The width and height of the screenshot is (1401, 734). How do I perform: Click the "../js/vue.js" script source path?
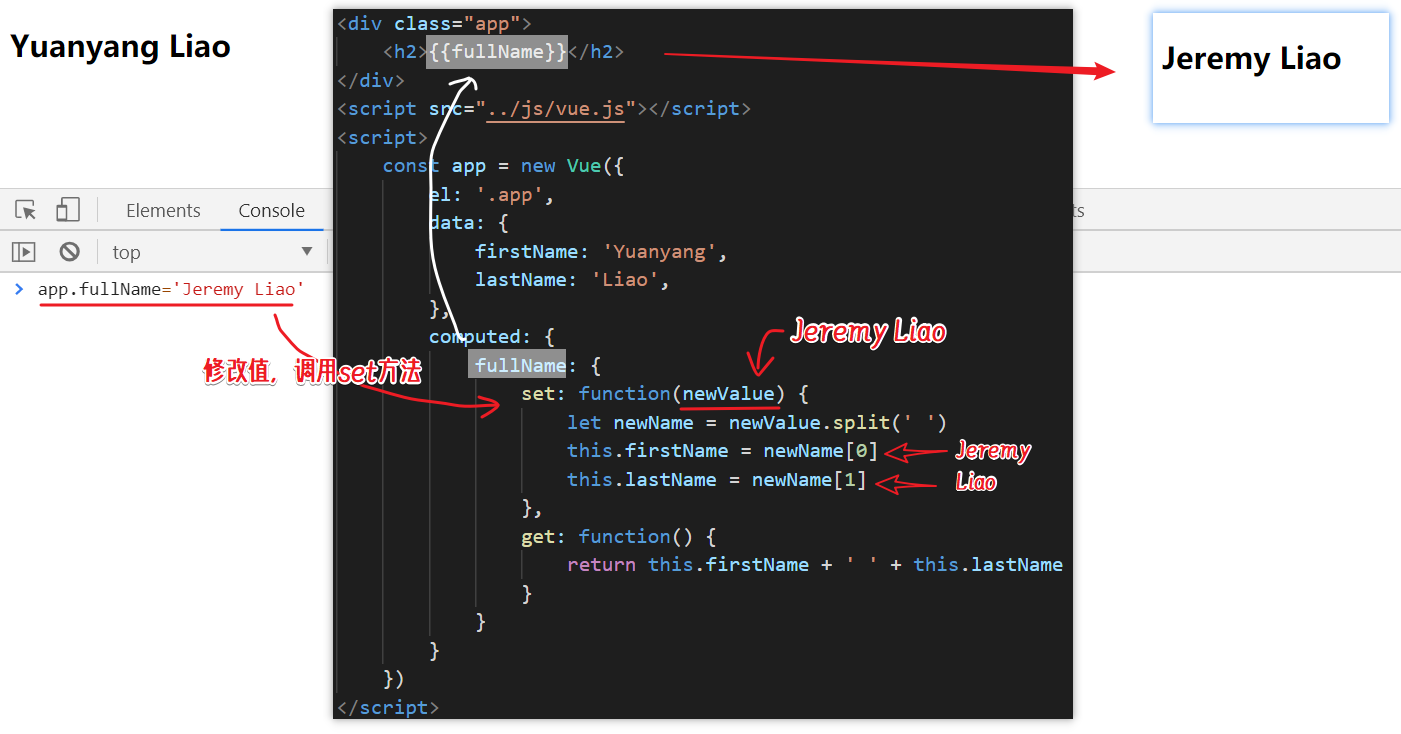(x=555, y=108)
